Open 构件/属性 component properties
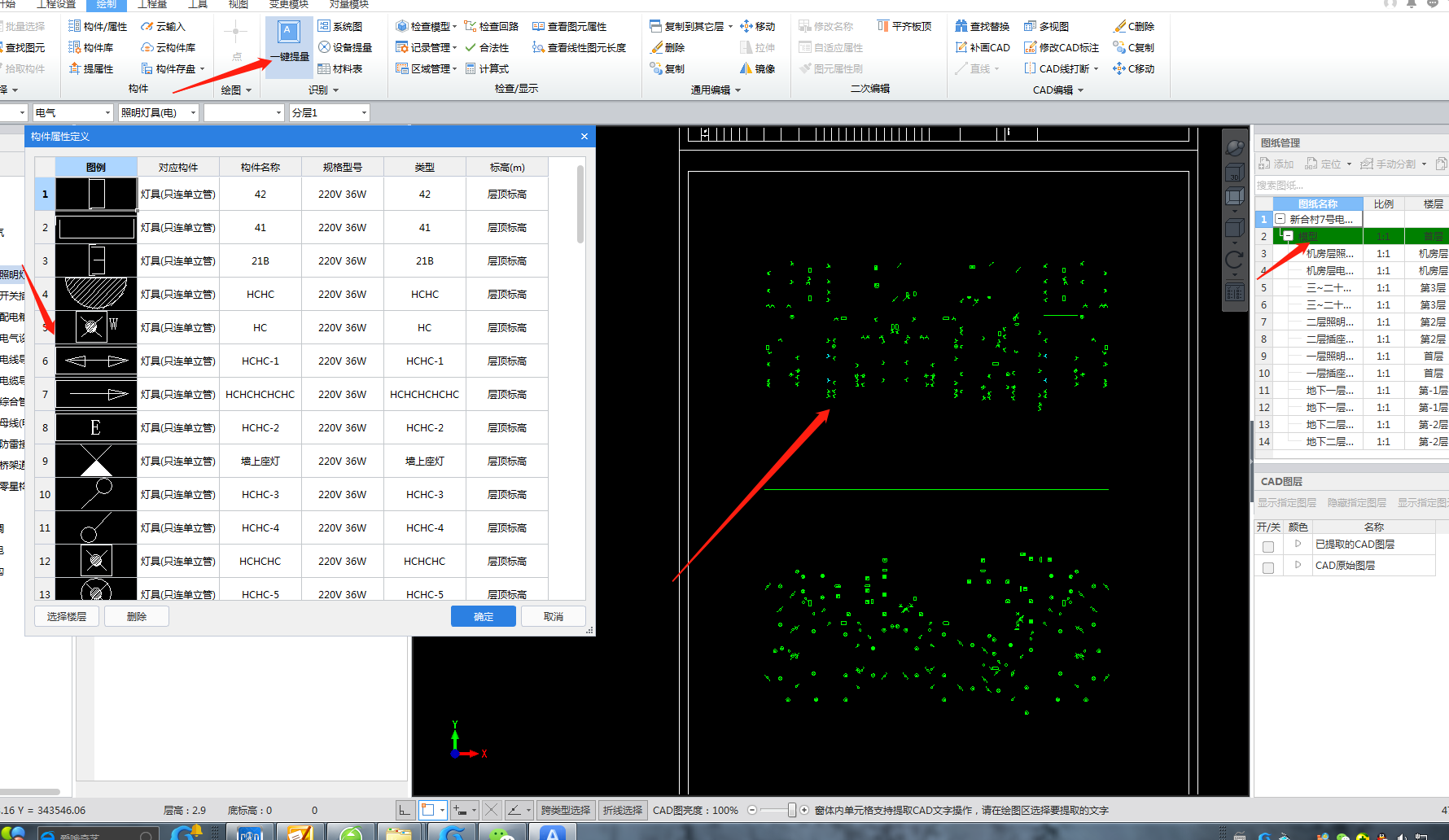The image size is (1449, 840). click(98, 26)
